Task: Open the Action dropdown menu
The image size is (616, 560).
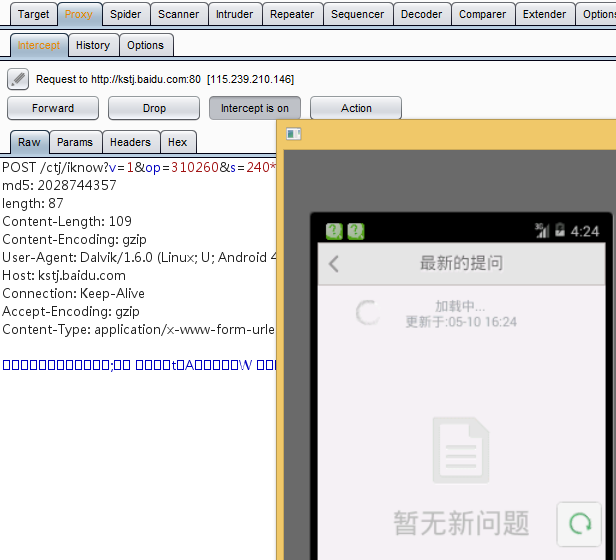Action: point(356,108)
